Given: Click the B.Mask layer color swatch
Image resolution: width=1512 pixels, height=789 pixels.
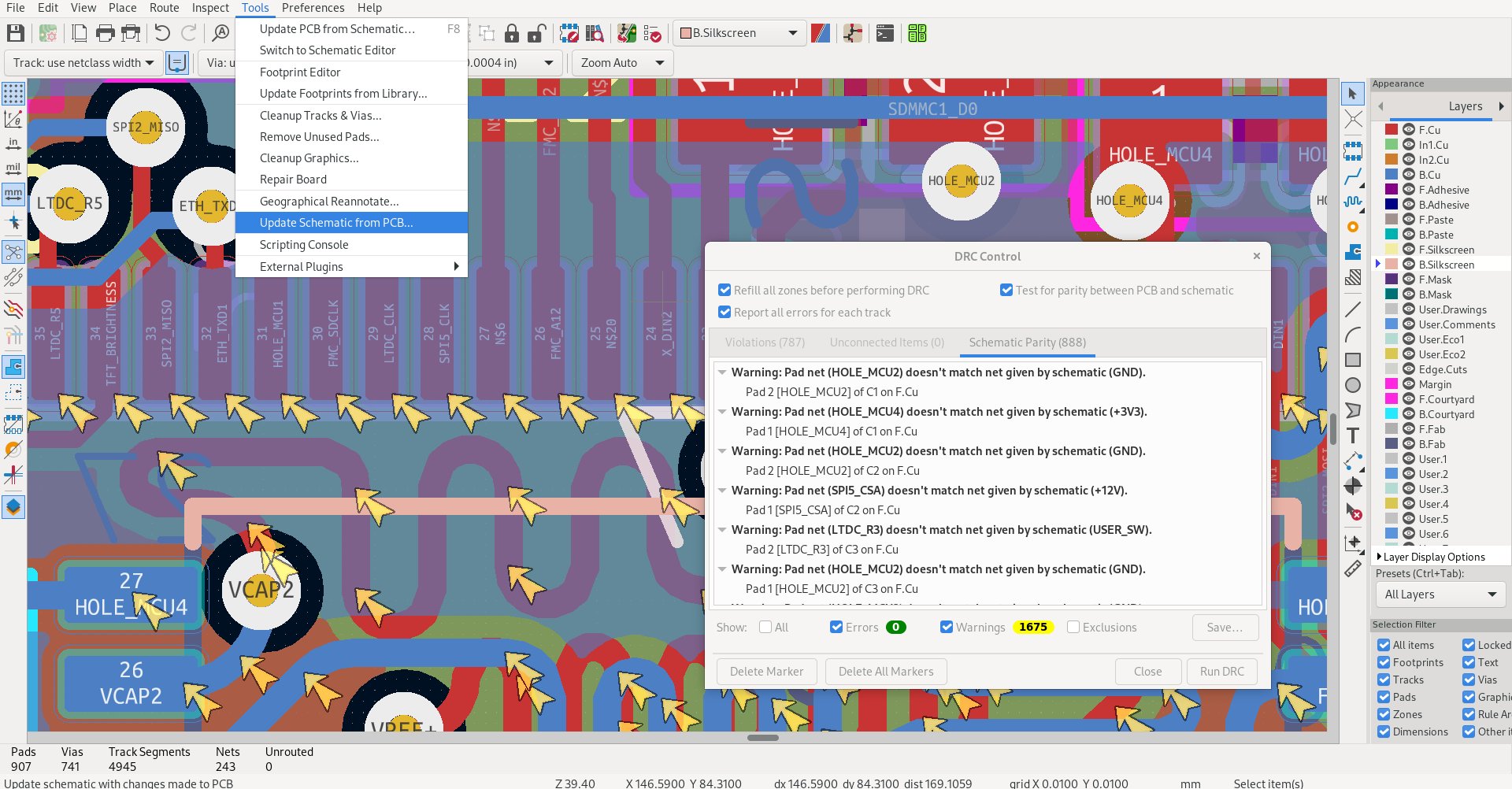Looking at the screenshot, I should click(1392, 294).
